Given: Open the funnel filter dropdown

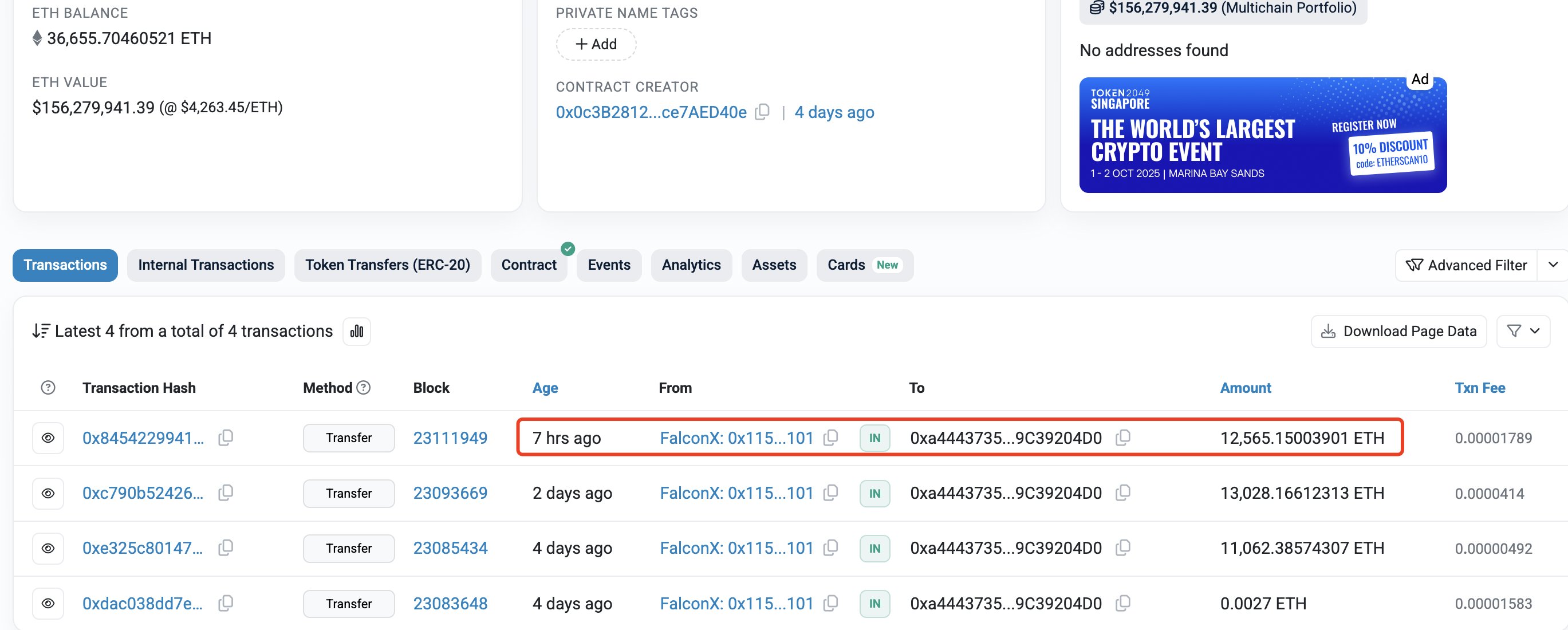Looking at the screenshot, I should pyautogui.click(x=1523, y=331).
